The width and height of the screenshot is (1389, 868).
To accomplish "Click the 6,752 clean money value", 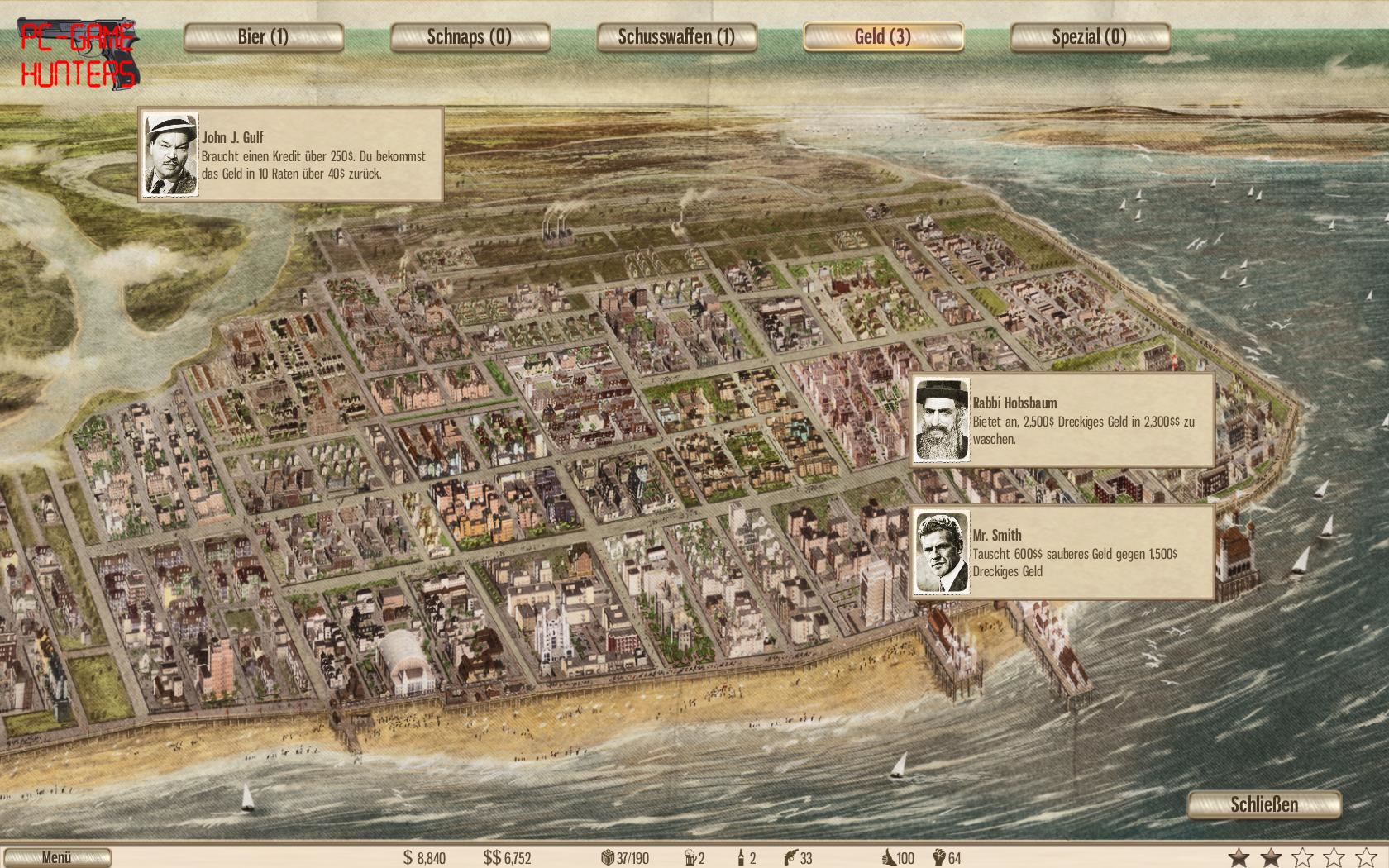I will [x=518, y=858].
